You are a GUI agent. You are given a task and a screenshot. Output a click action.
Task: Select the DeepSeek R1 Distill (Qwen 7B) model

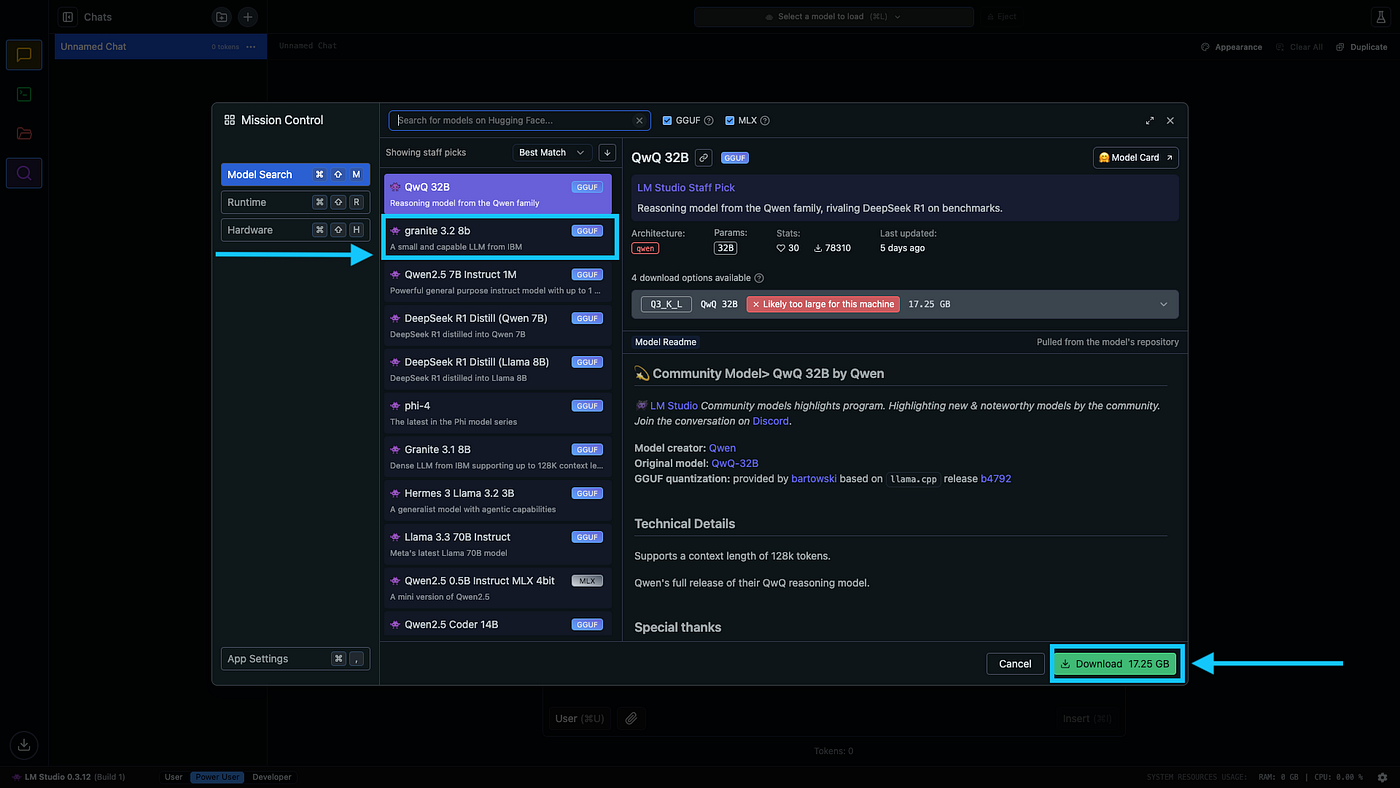point(498,326)
